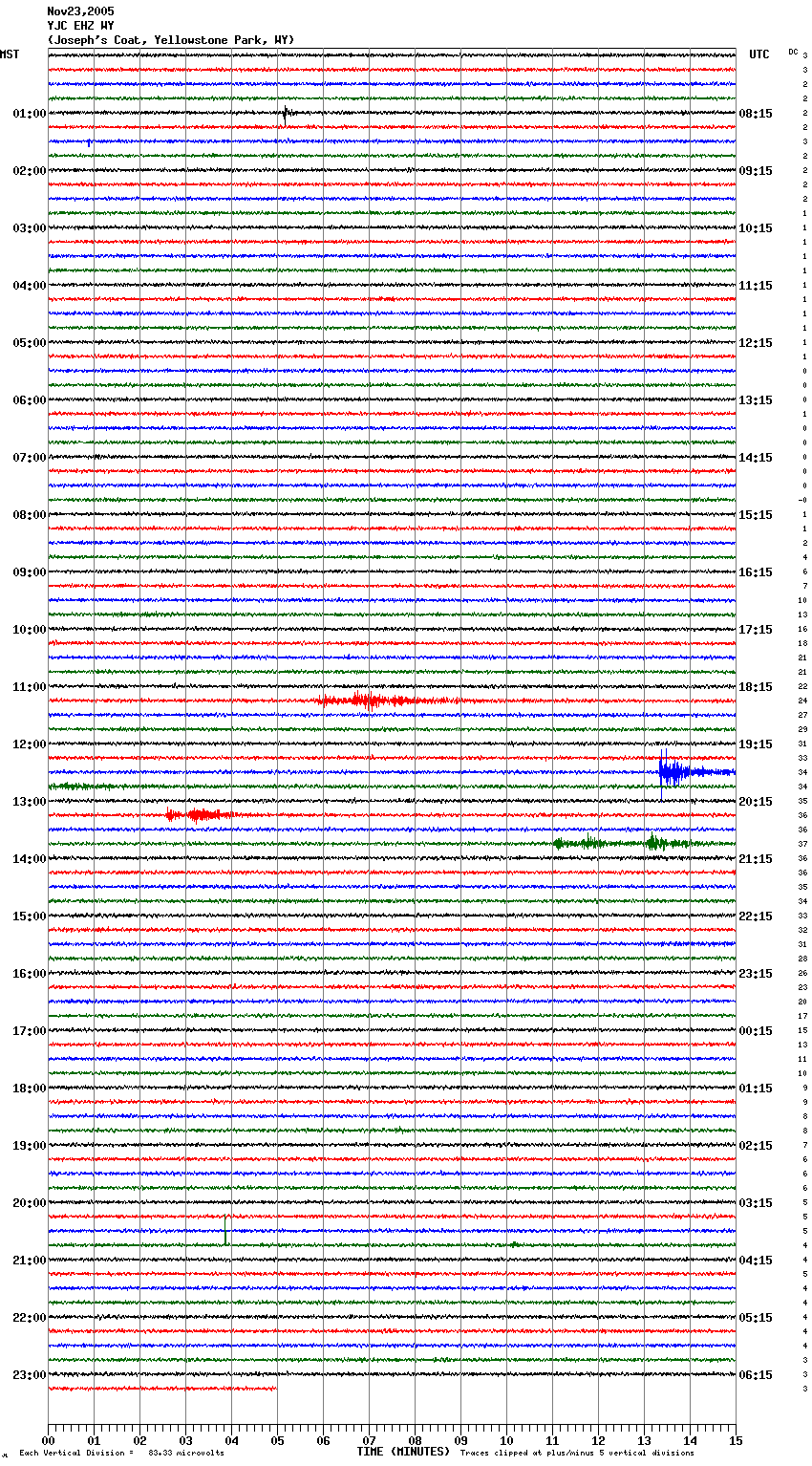The width and height of the screenshot is (812, 1466).
Task: Click the date header Nov23,2005
Action: click(x=80, y=11)
